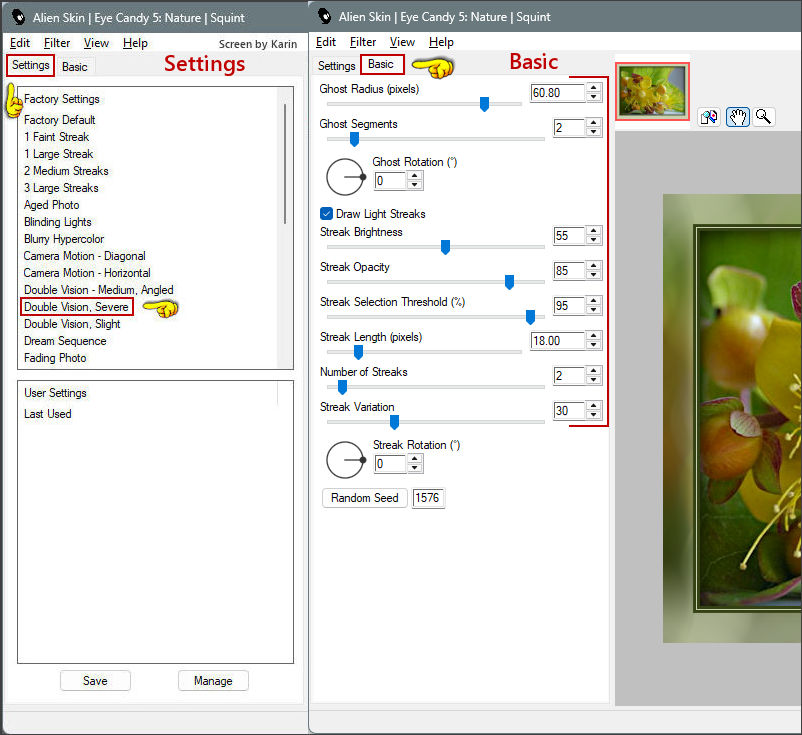The width and height of the screenshot is (802, 735).
Task: Uncheck the Draw Light Streaks checkbox
Action: tap(326, 214)
